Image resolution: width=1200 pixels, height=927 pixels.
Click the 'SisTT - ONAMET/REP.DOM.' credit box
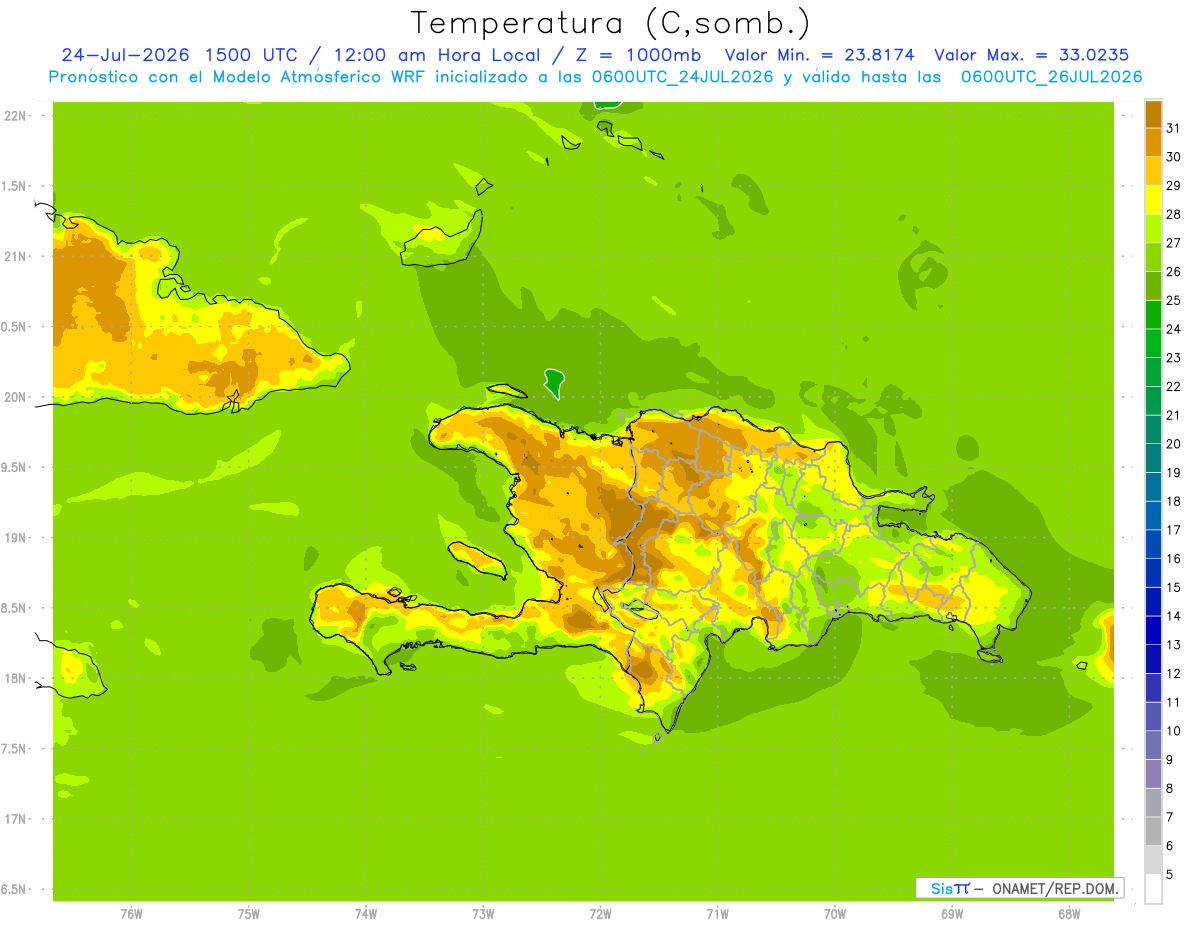point(1020,888)
